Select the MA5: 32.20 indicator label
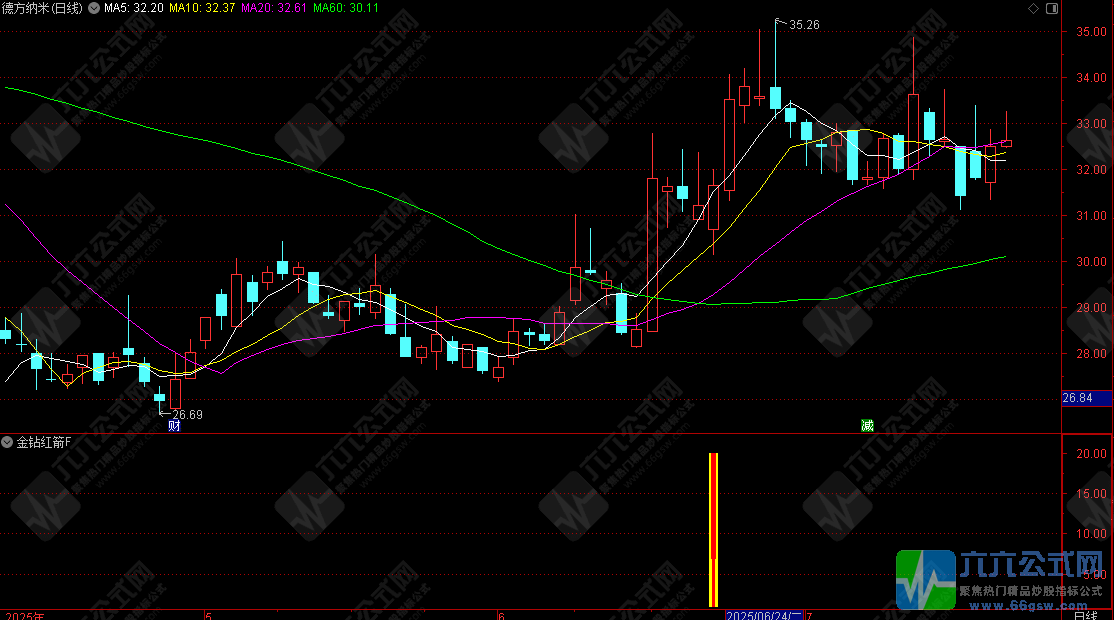1114x620 pixels. coord(134,8)
